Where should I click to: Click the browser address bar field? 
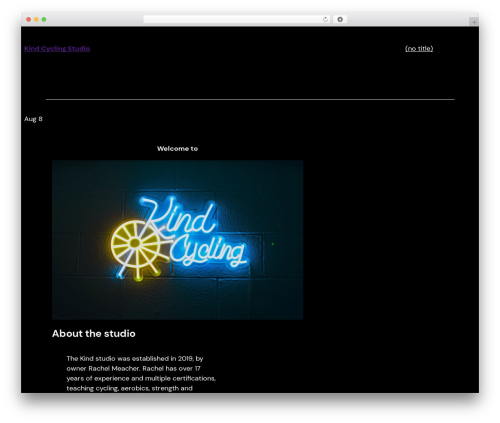pos(237,20)
